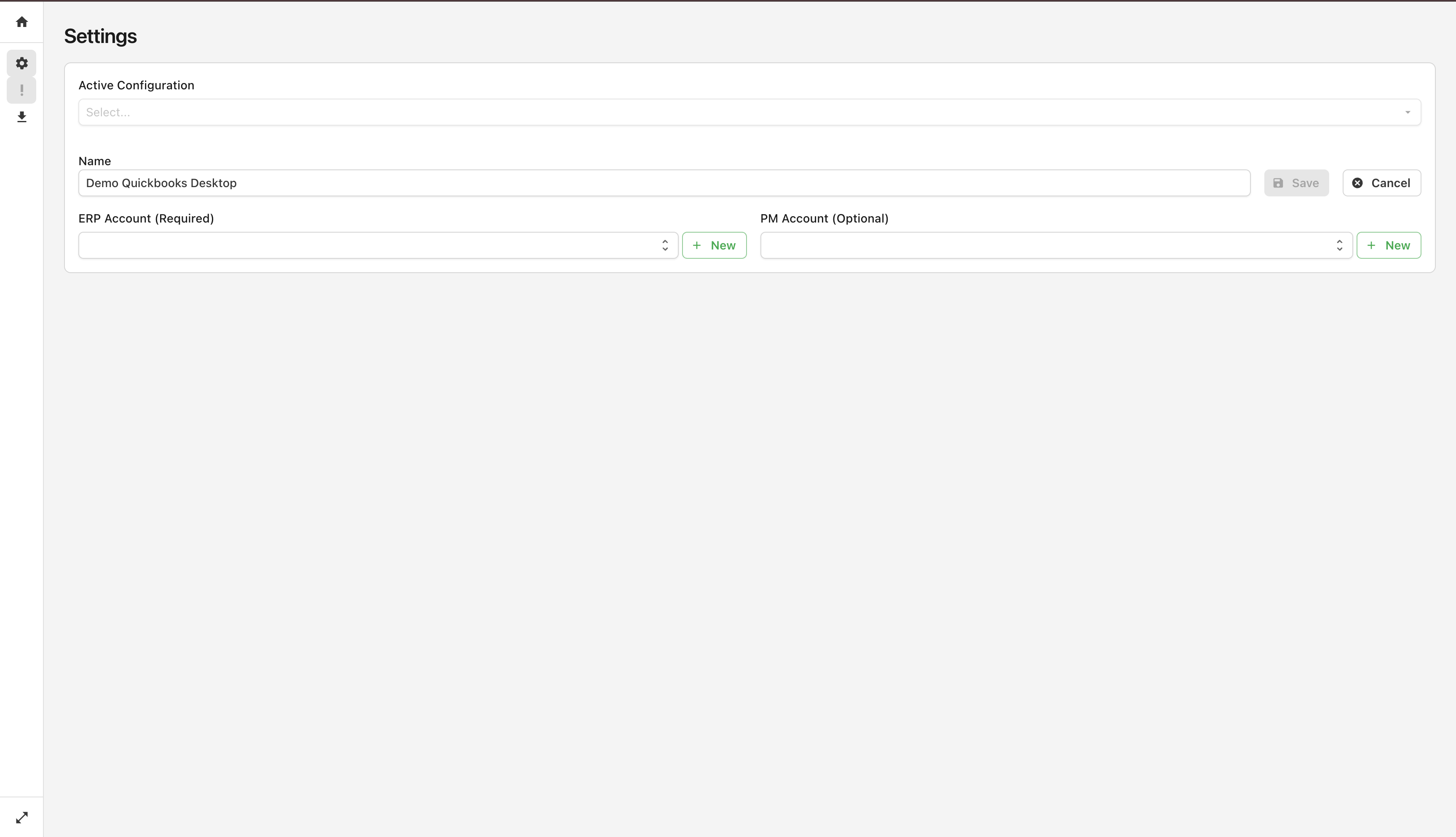Save the Demo Quickbooks Desktop configuration
Viewport: 1456px width, 837px height.
coord(1296,183)
